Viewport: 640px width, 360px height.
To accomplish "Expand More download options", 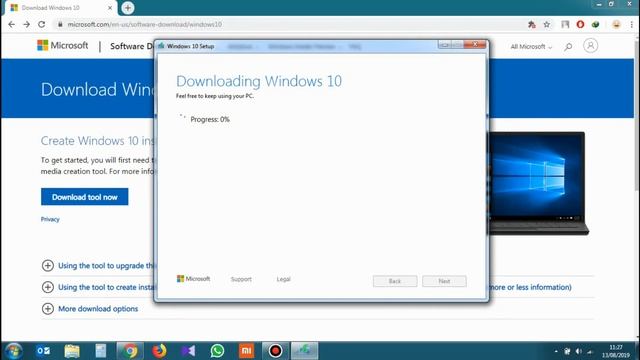I will point(90,309).
